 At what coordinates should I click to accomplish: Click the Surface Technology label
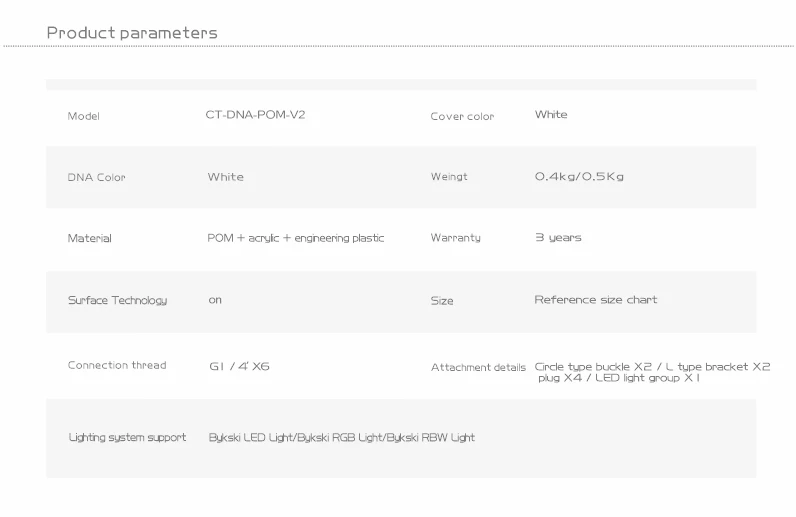pyautogui.click(x=117, y=300)
